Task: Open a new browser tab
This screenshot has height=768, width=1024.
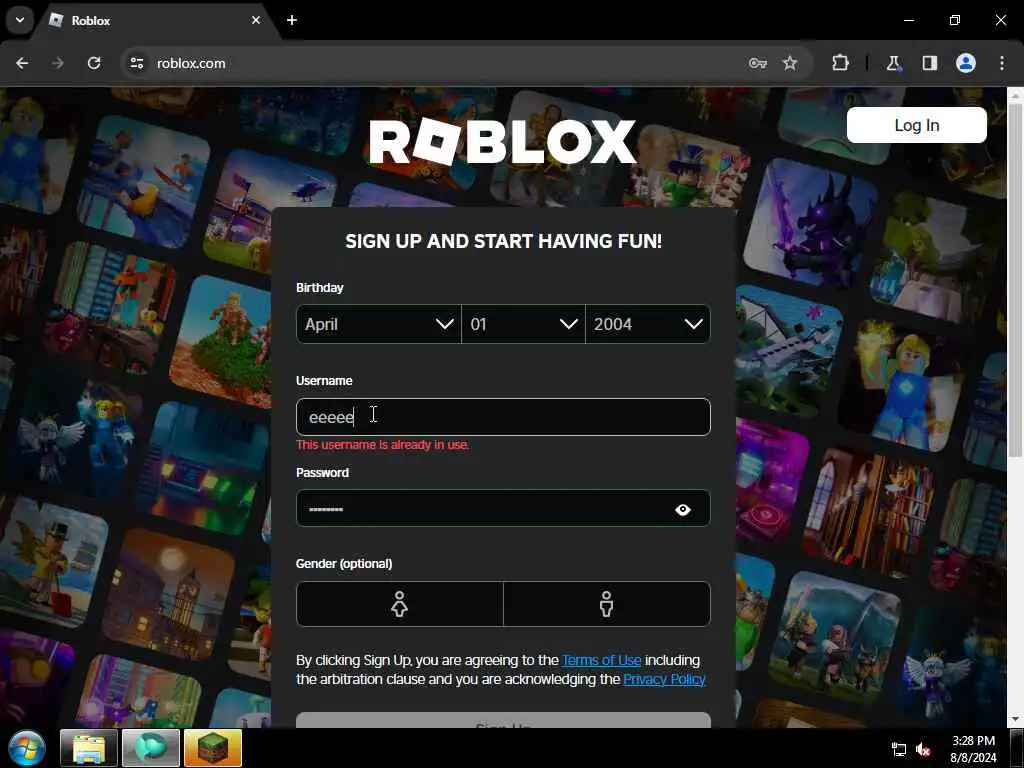Action: (x=292, y=20)
